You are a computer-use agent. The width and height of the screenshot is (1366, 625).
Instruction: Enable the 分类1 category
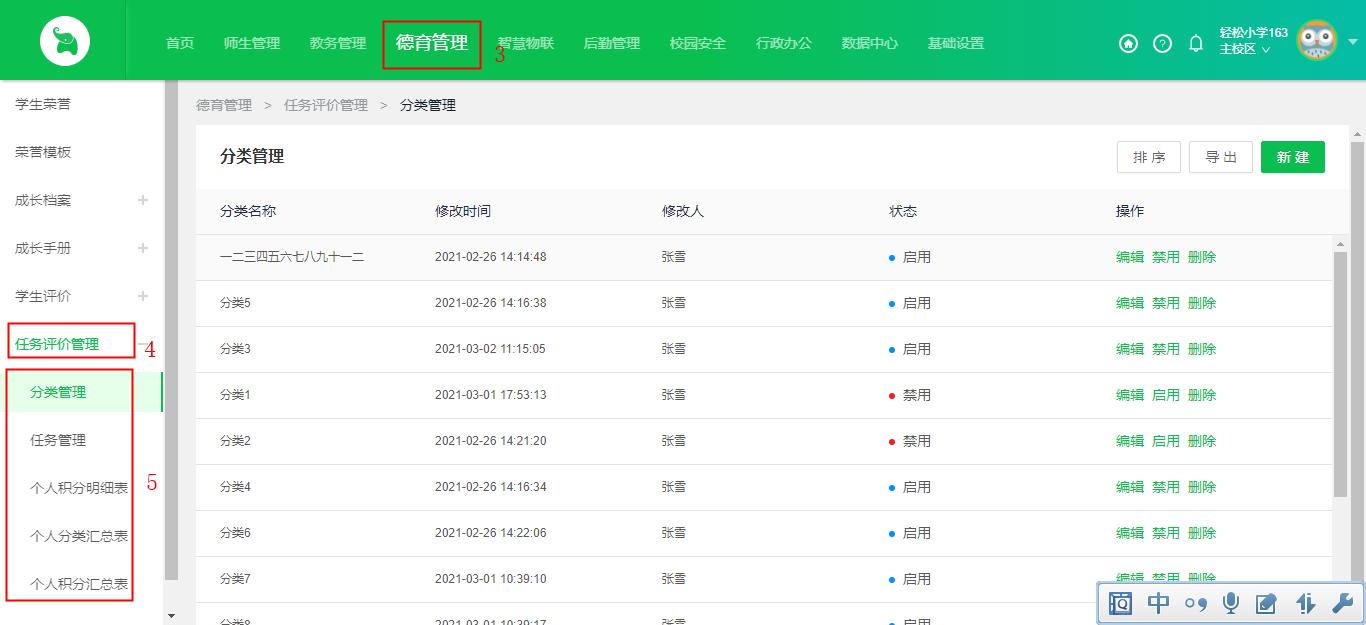(1165, 394)
